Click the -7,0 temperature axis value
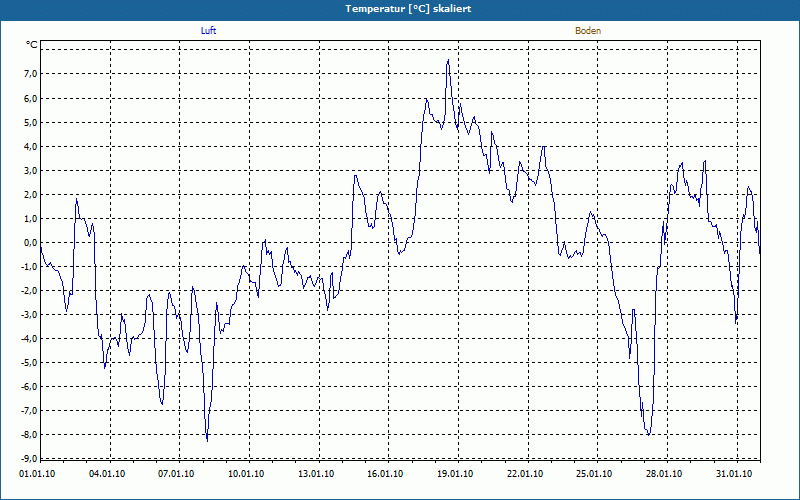This screenshot has width=800, height=500. pyautogui.click(x=29, y=411)
